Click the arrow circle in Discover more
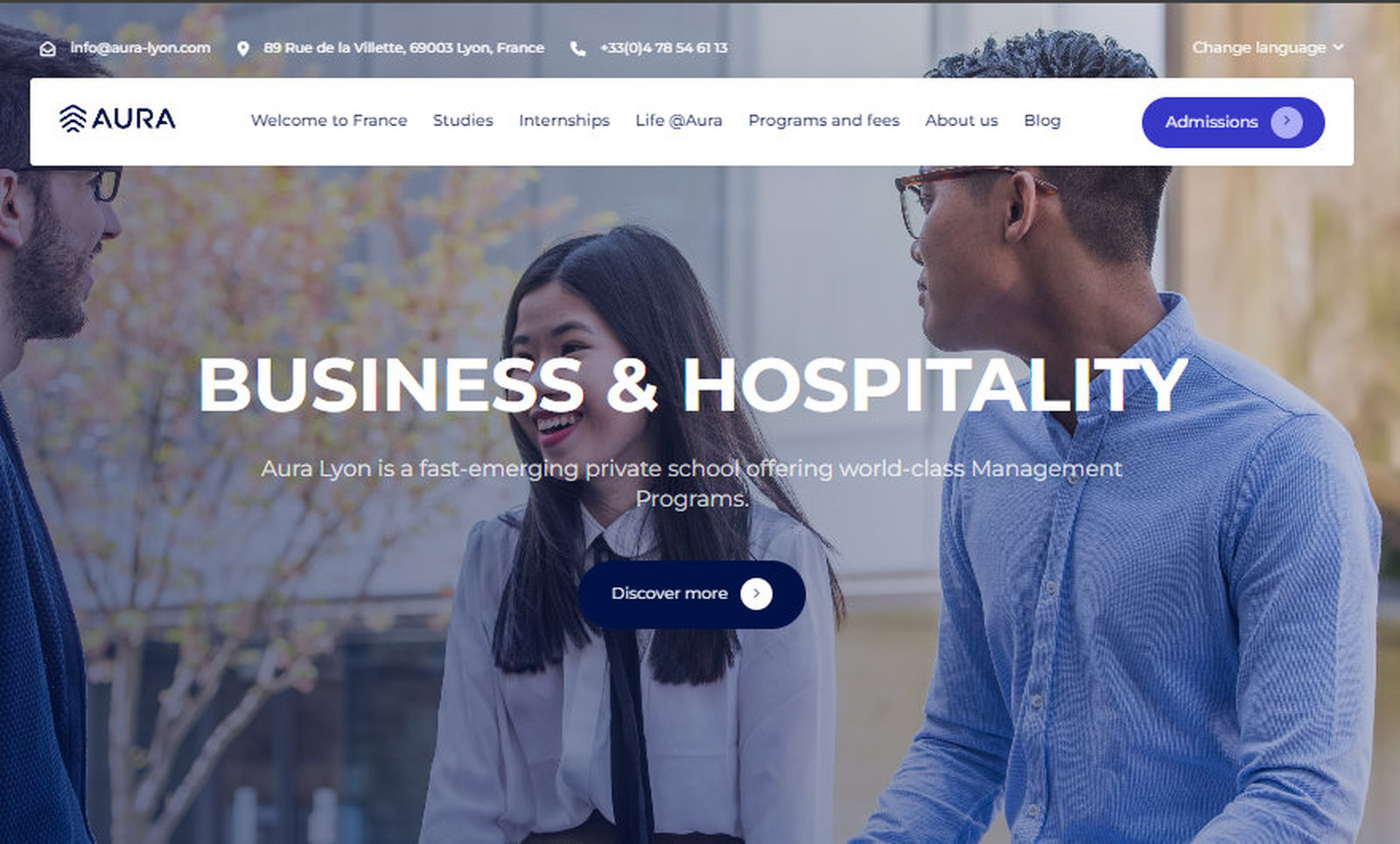Viewport: 1400px width, 844px height. tap(756, 594)
